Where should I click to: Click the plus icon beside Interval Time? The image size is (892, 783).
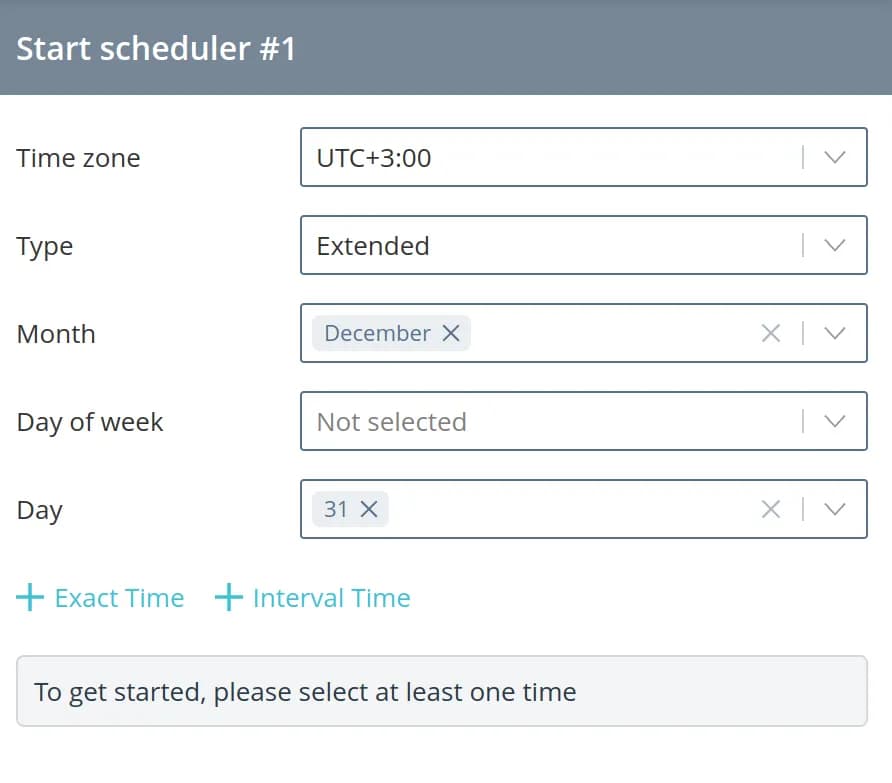click(229, 598)
